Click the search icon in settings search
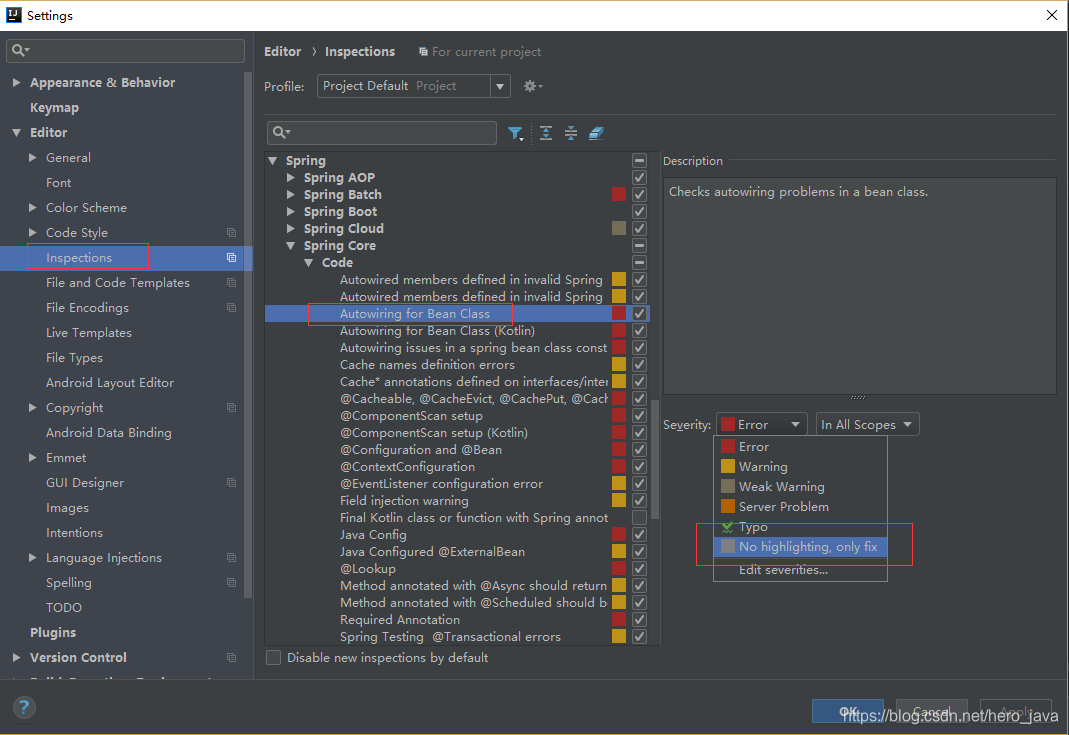Viewport: 1069px width, 735px height. tap(20, 50)
